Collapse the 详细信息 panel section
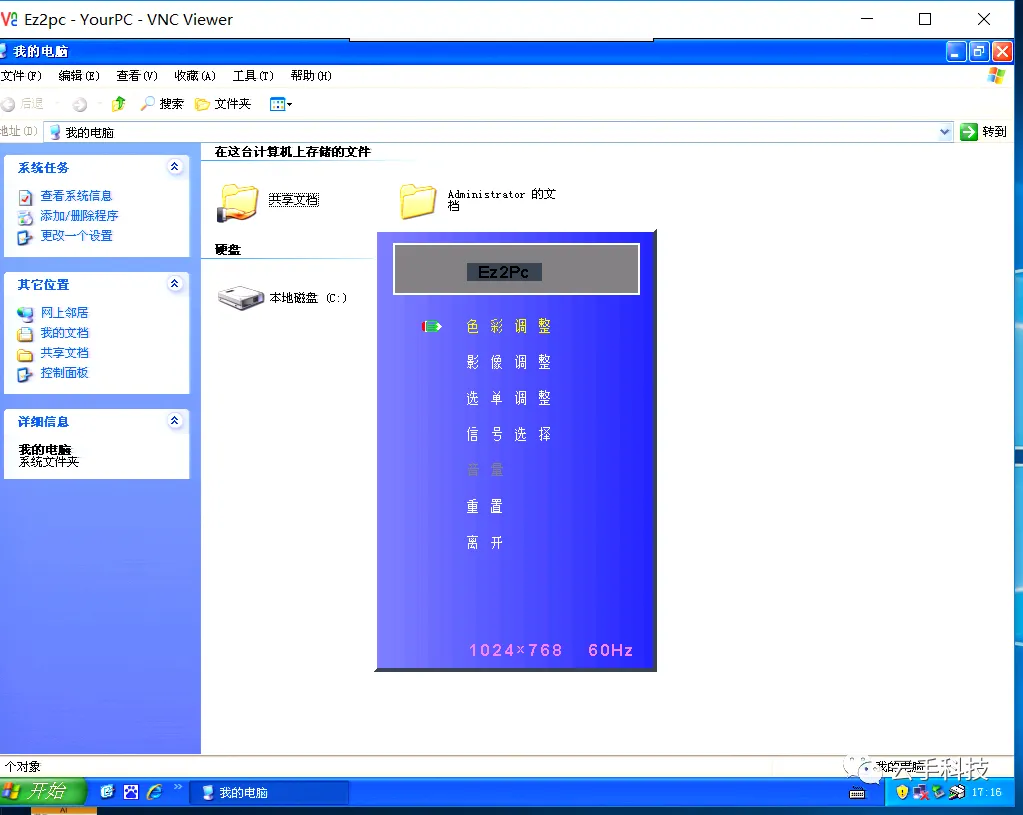1023x815 pixels. 175,422
